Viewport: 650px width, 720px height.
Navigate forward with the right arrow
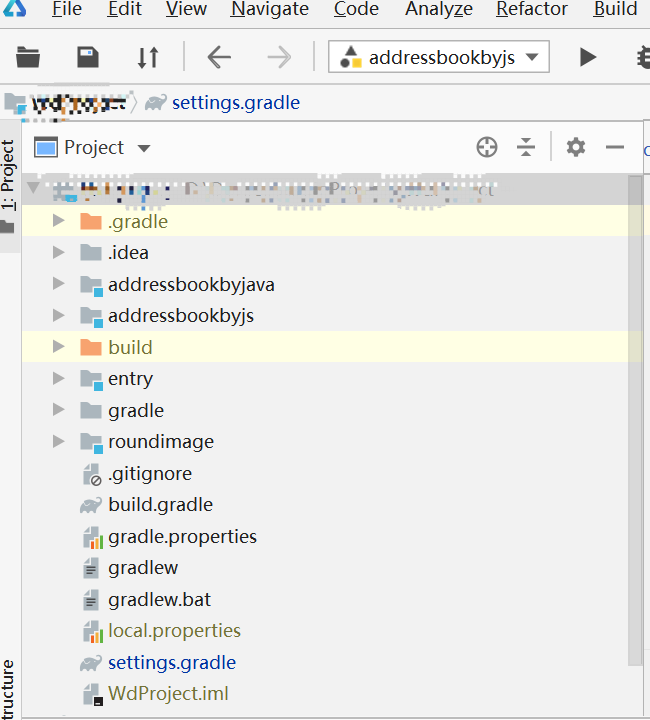coord(279,58)
